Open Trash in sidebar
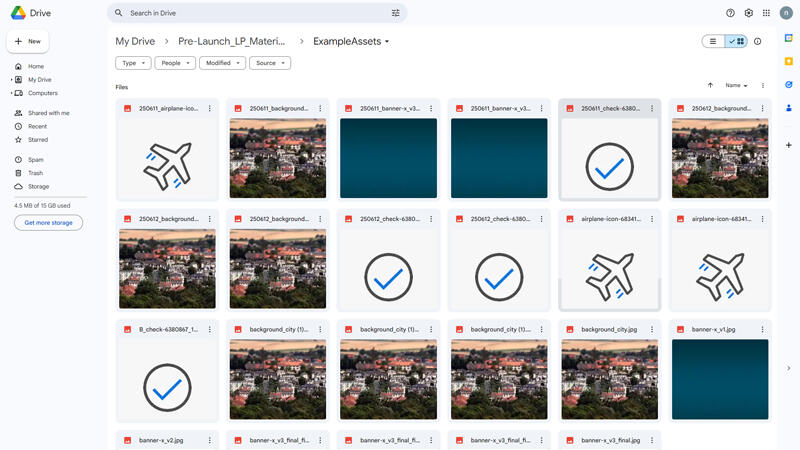Viewport: 800px width, 450px height. tap(36, 173)
